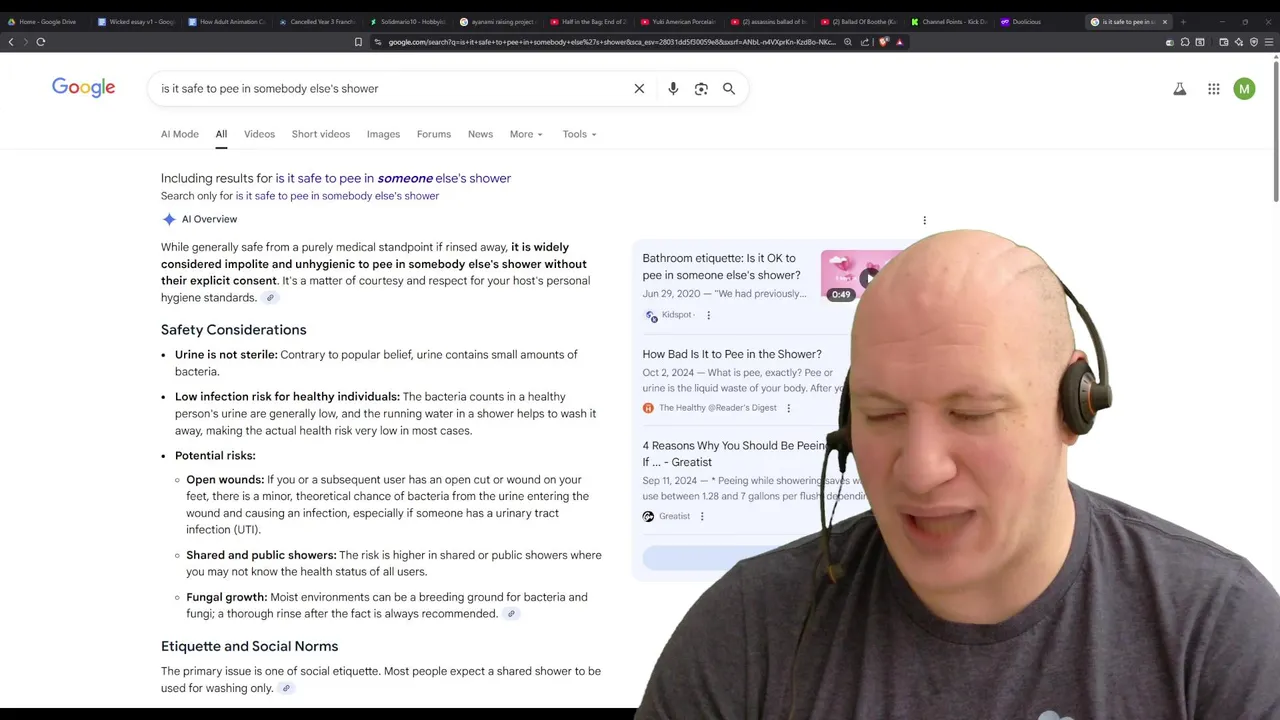
Task: Switch to Images results tab
Action: click(x=383, y=134)
